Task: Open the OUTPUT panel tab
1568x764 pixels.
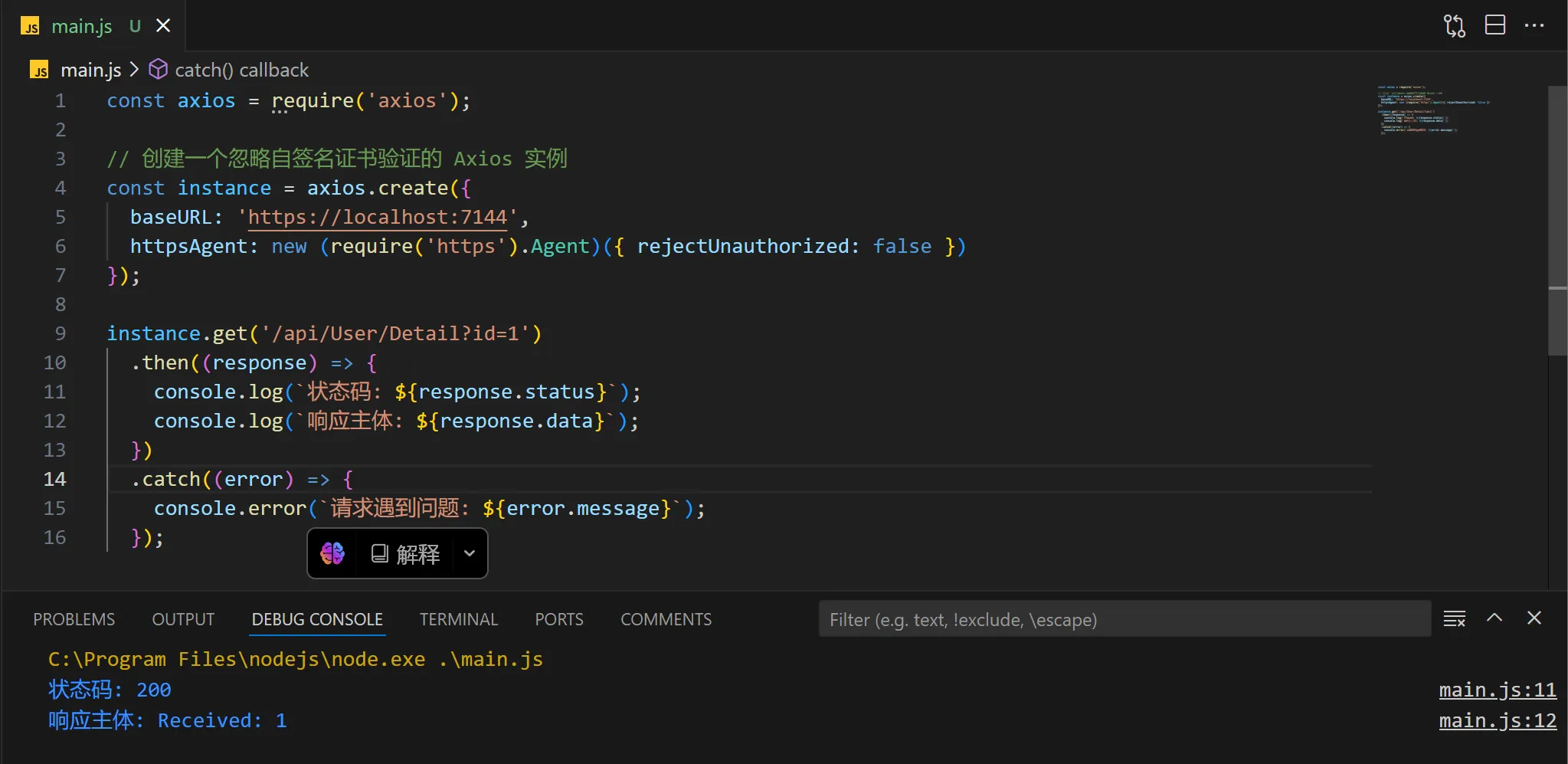Action: click(x=183, y=619)
